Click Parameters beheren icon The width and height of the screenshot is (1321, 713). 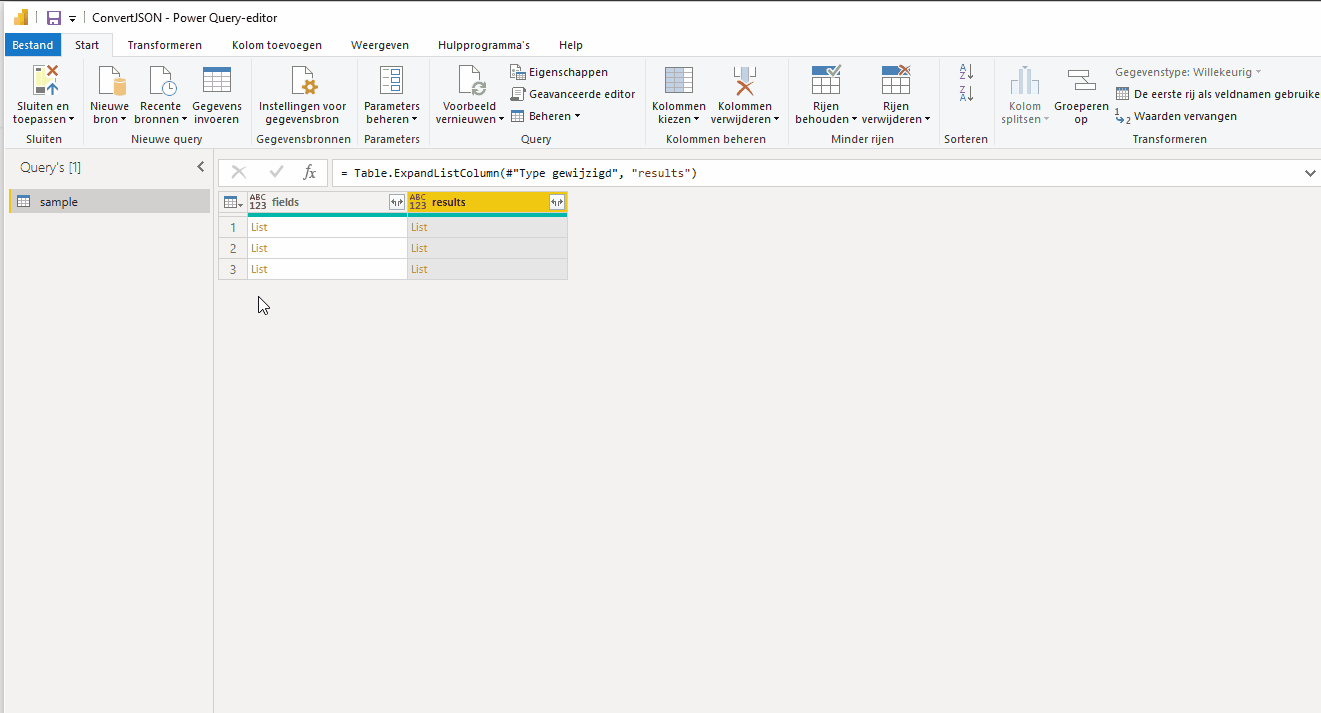pos(391,81)
